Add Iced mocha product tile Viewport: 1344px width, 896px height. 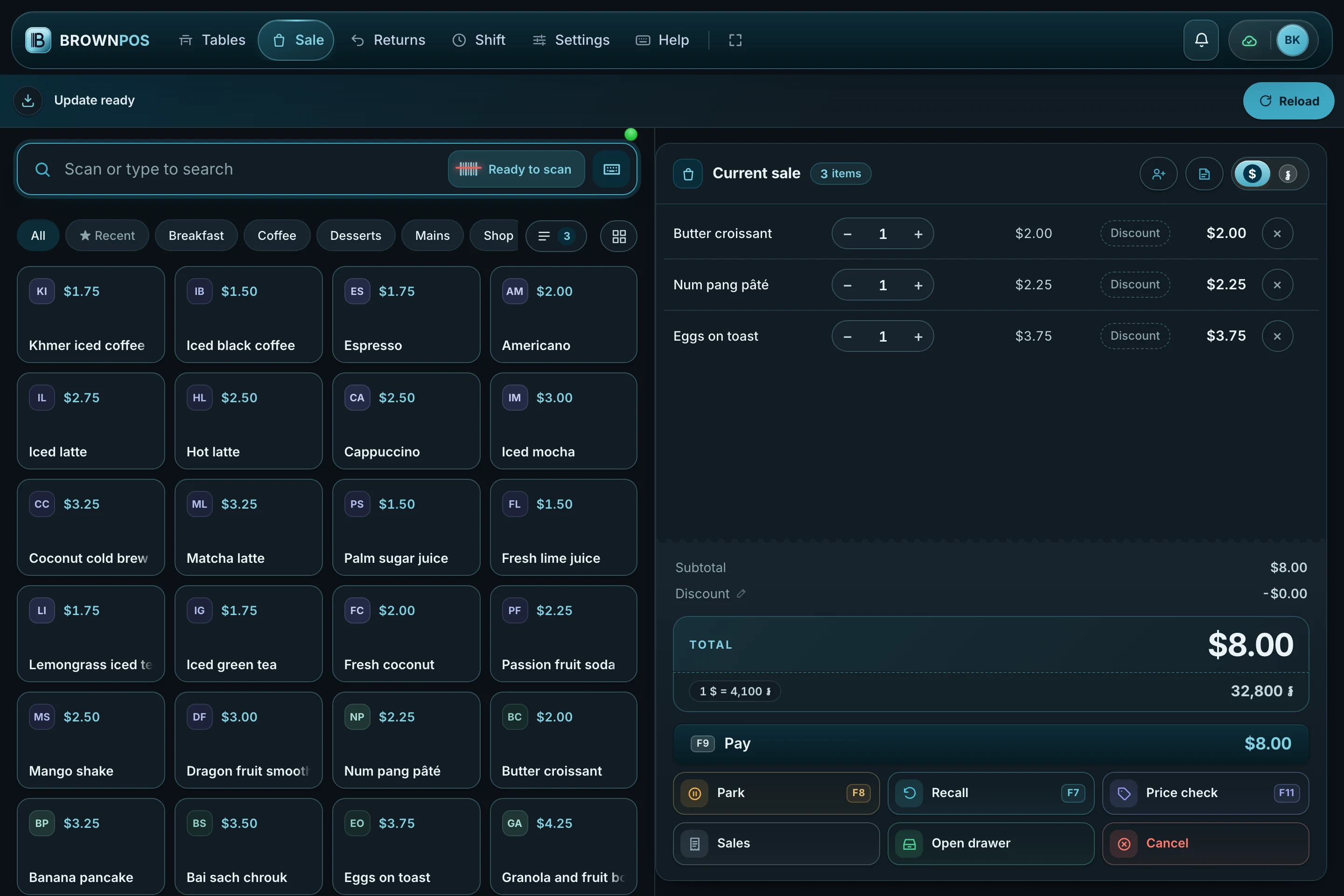tap(563, 421)
